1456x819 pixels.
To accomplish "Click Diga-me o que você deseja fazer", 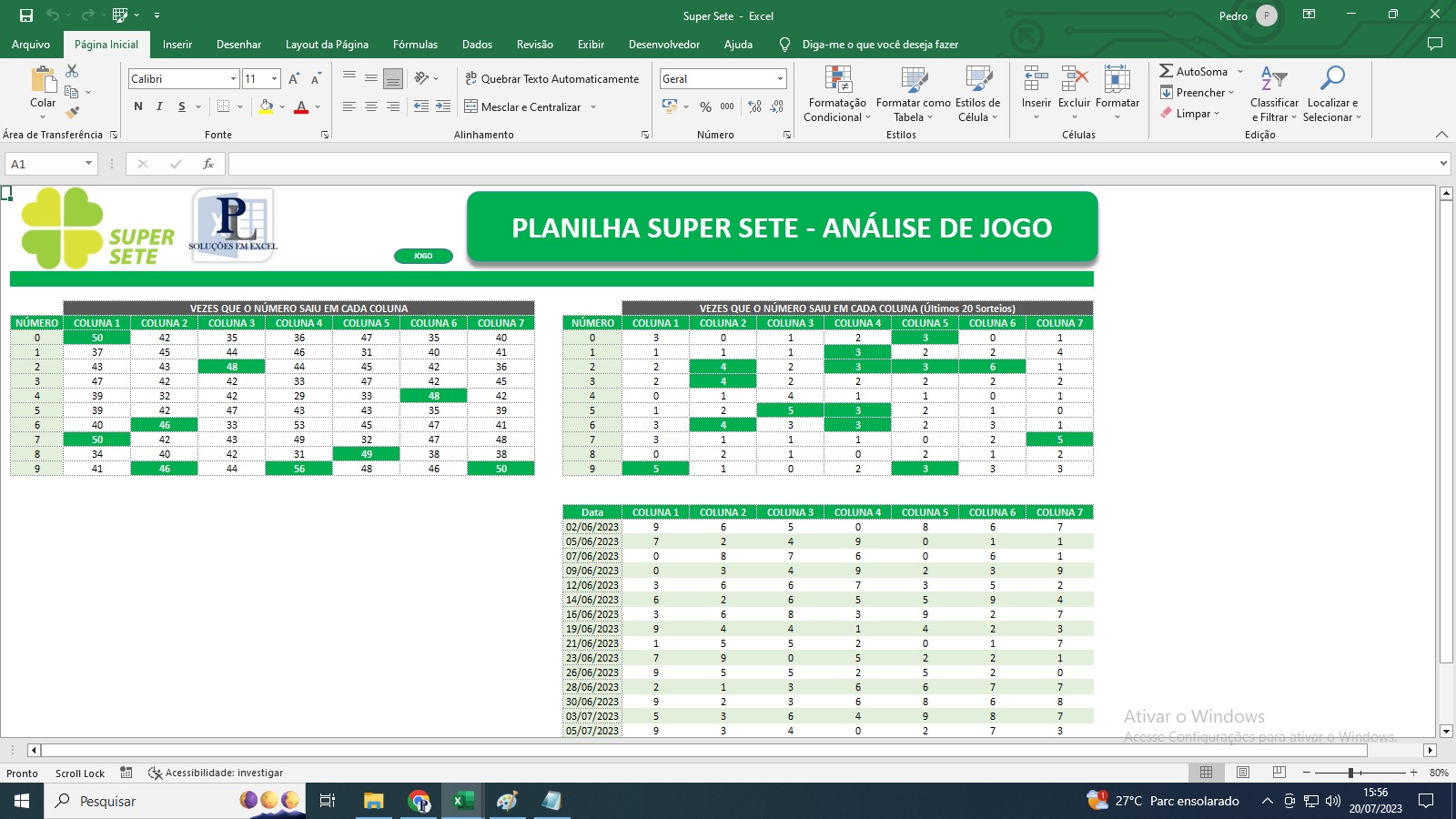I will tap(879, 44).
